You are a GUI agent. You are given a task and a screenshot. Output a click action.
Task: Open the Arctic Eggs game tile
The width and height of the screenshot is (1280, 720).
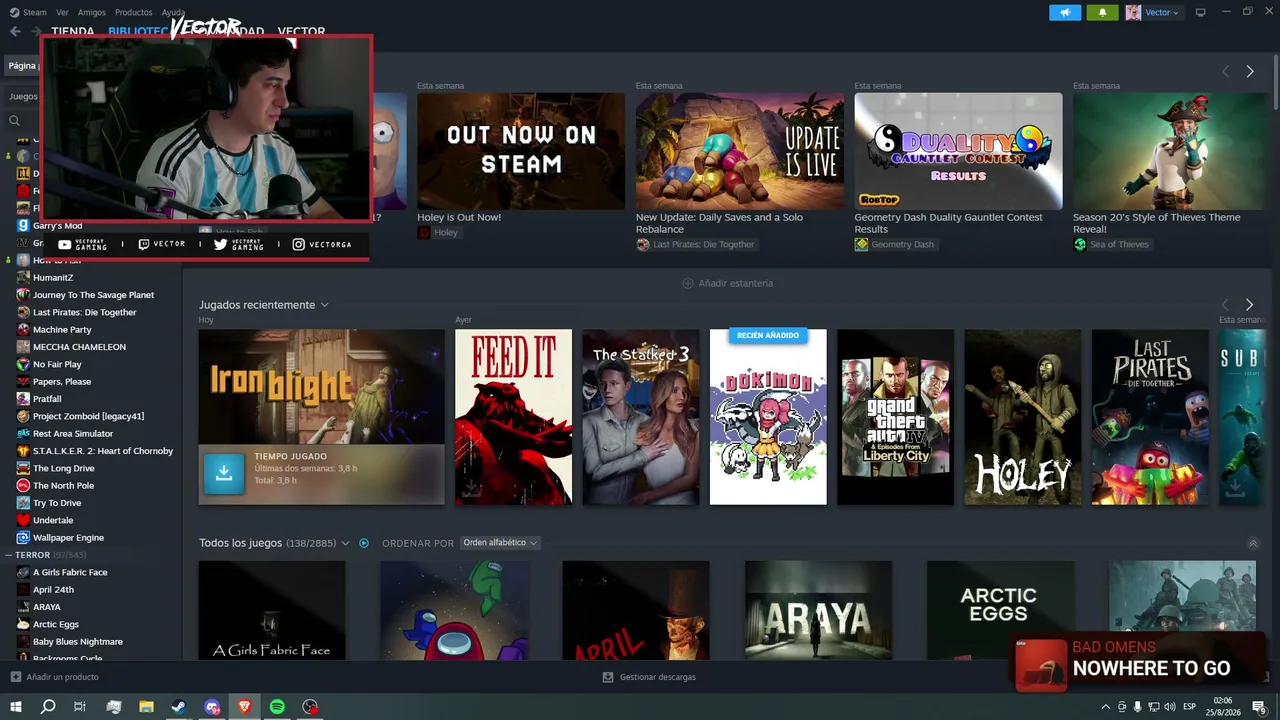1000,610
